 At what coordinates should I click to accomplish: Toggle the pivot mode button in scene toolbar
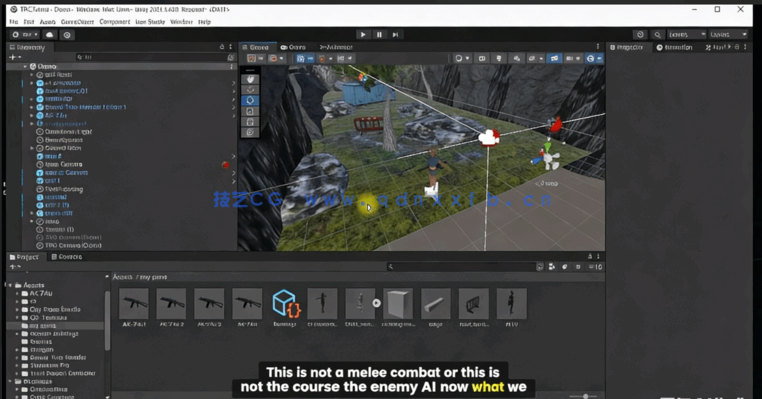(256, 58)
